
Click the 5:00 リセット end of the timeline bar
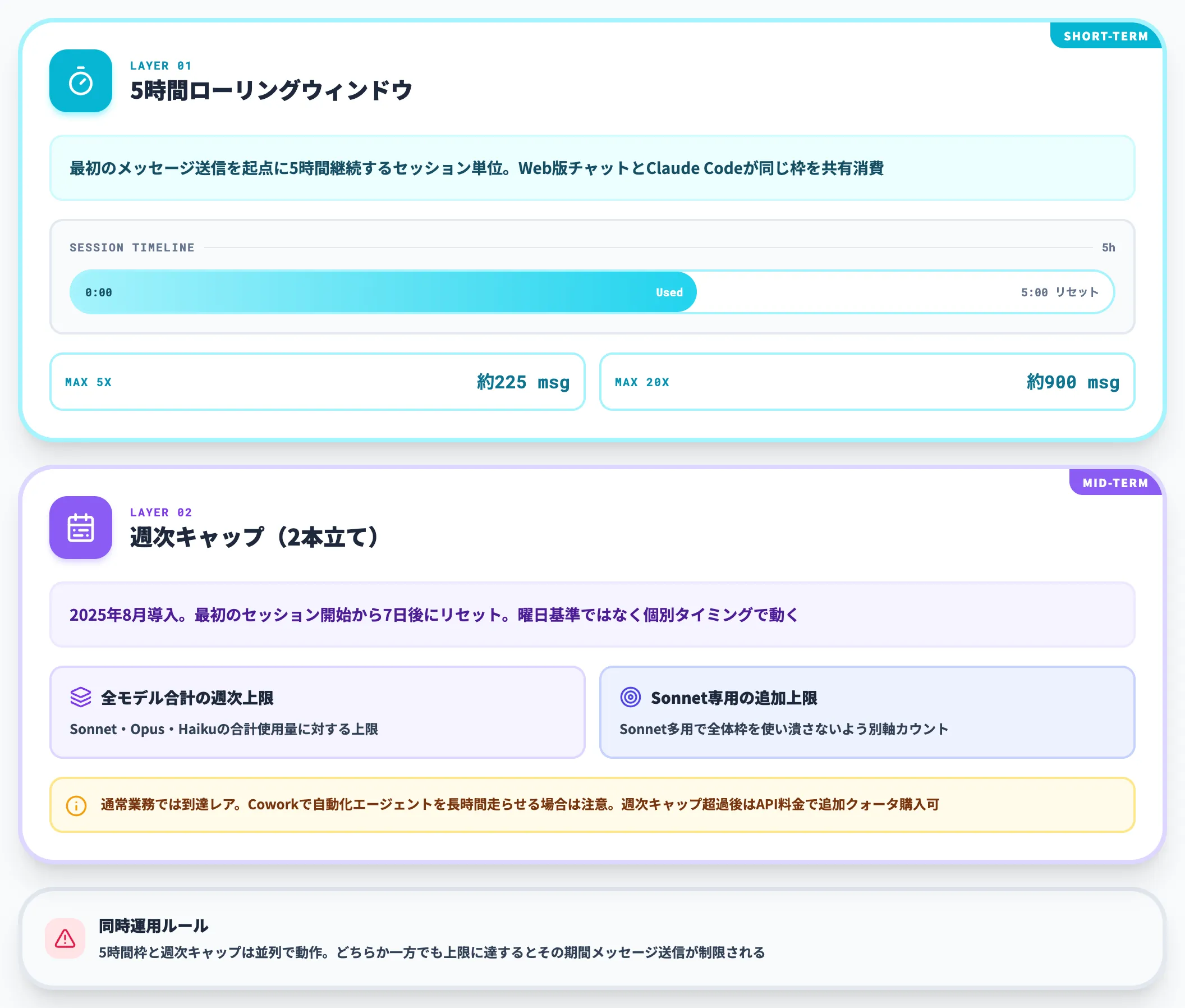pyautogui.click(x=1060, y=292)
